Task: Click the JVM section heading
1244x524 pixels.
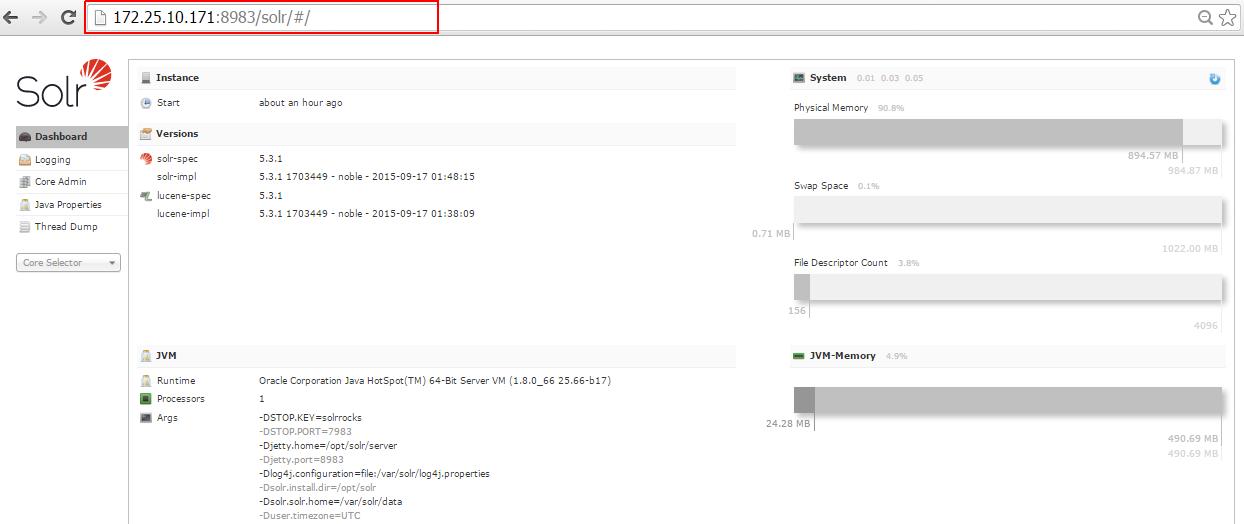Action: point(166,356)
